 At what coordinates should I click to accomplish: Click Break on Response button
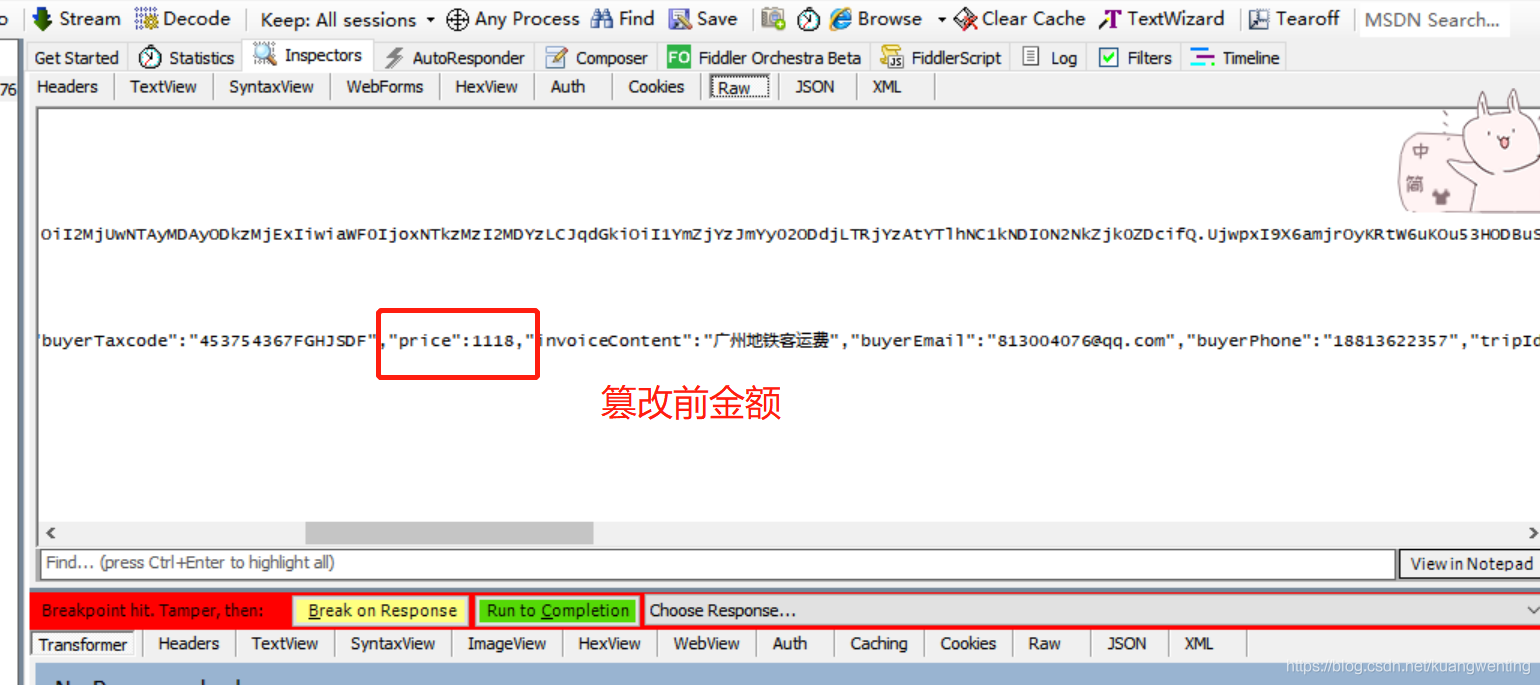[x=382, y=610]
